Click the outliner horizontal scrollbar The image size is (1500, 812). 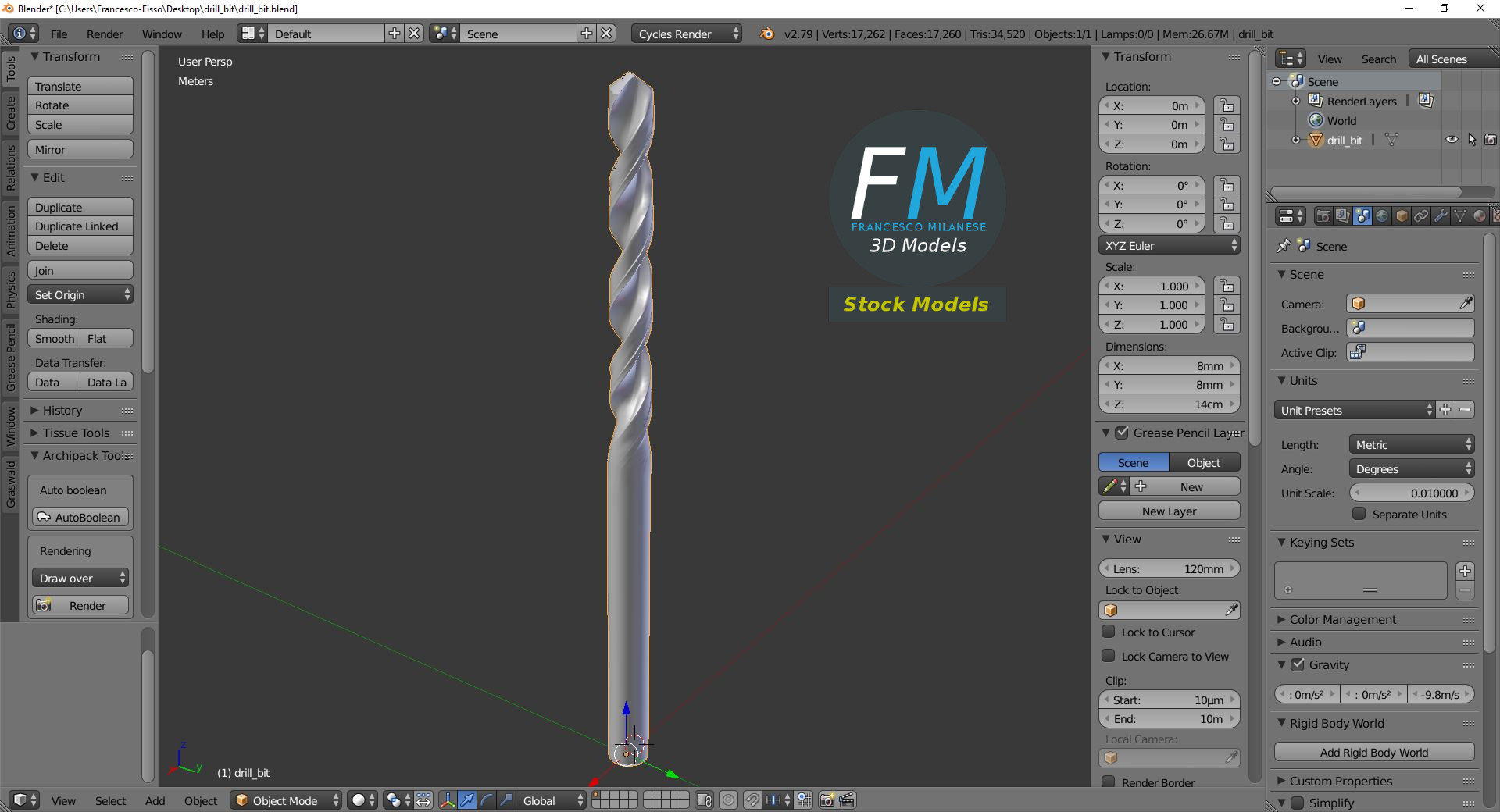(x=1366, y=191)
